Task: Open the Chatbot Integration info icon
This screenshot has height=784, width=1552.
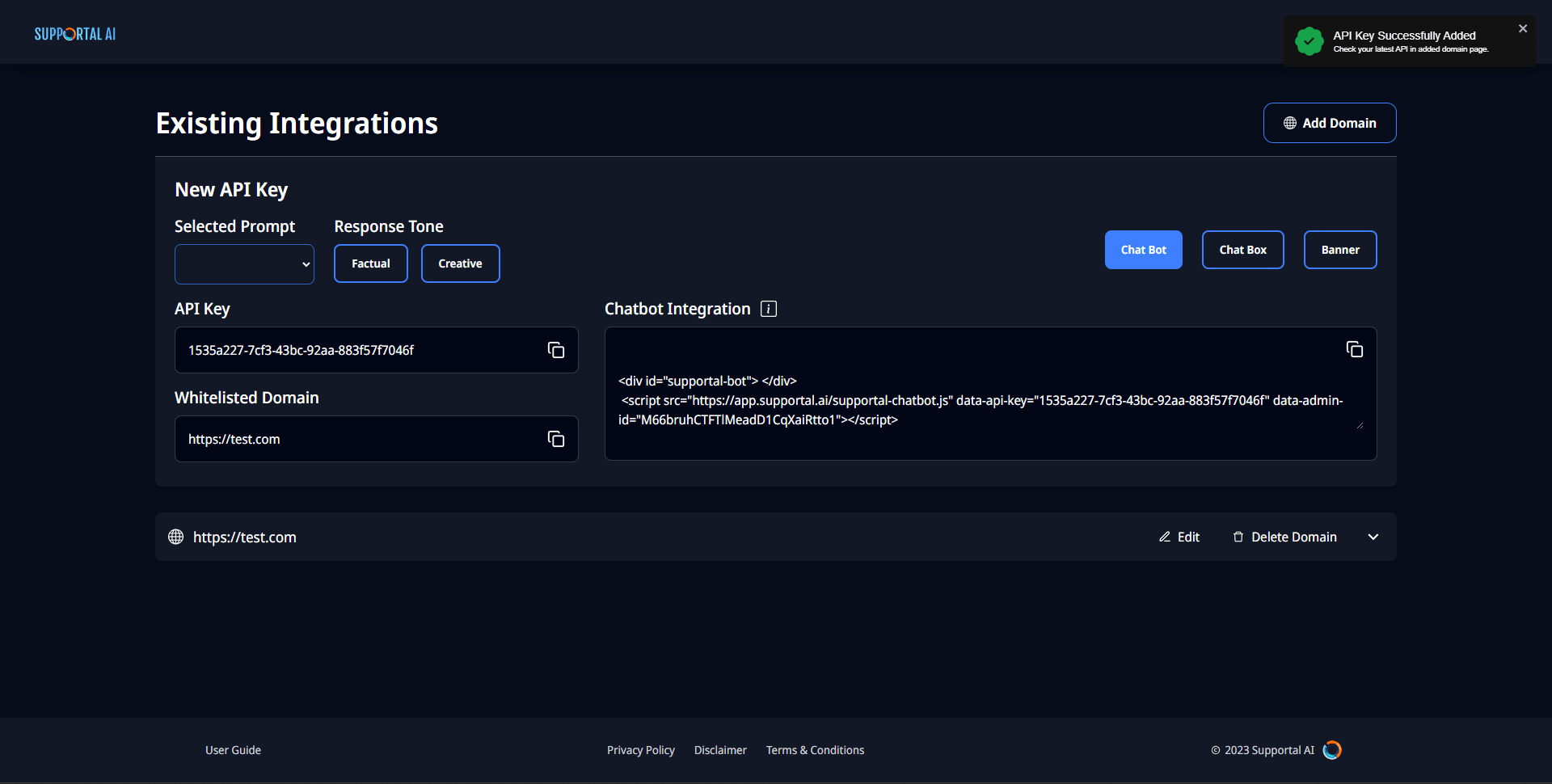Action: tap(769, 309)
